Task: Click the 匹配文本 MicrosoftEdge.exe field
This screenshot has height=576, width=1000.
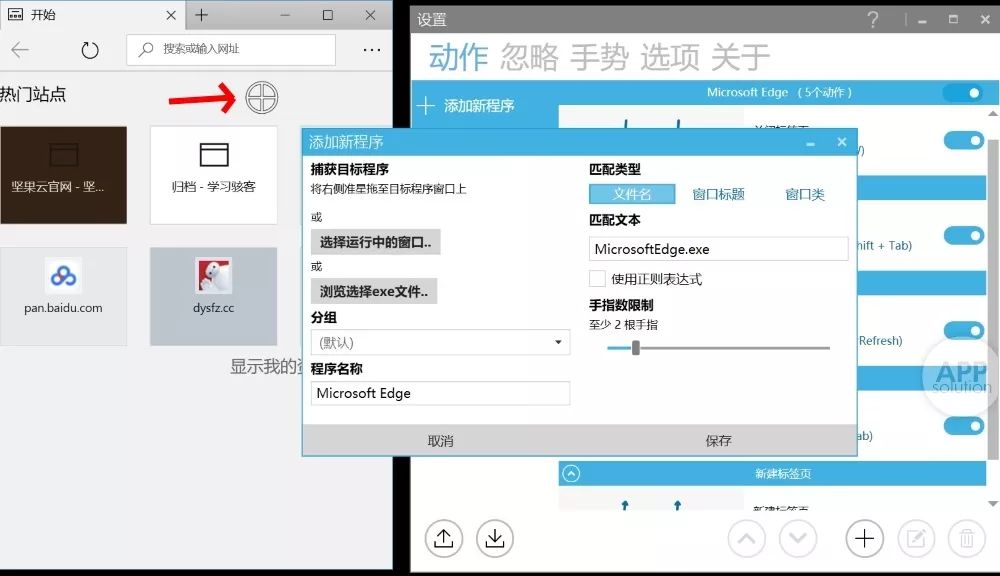Action: point(719,249)
